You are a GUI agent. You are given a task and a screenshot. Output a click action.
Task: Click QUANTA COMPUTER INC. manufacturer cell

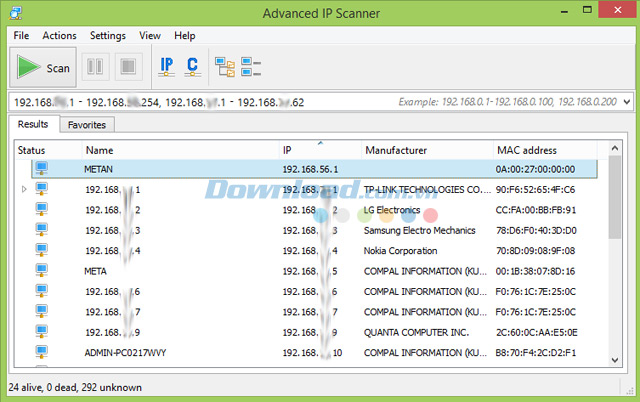point(416,333)
